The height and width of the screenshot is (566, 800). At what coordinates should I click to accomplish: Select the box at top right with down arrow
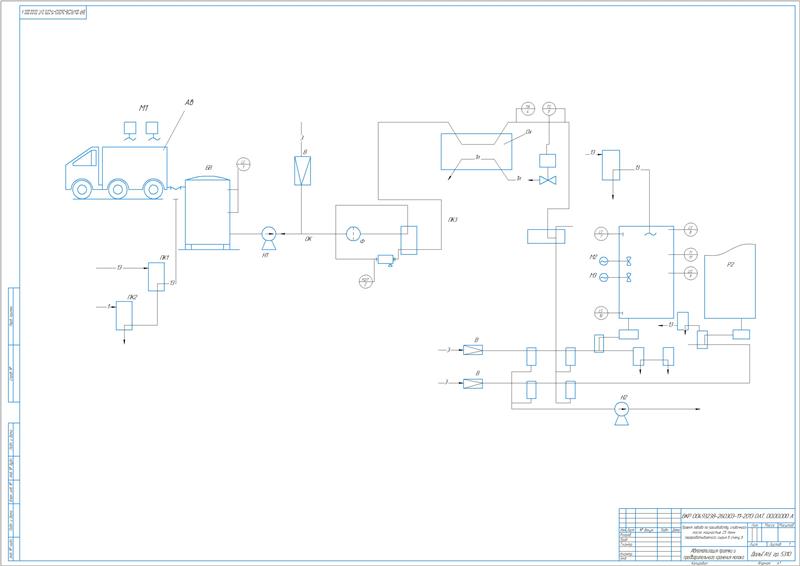(x=611, y=165)
